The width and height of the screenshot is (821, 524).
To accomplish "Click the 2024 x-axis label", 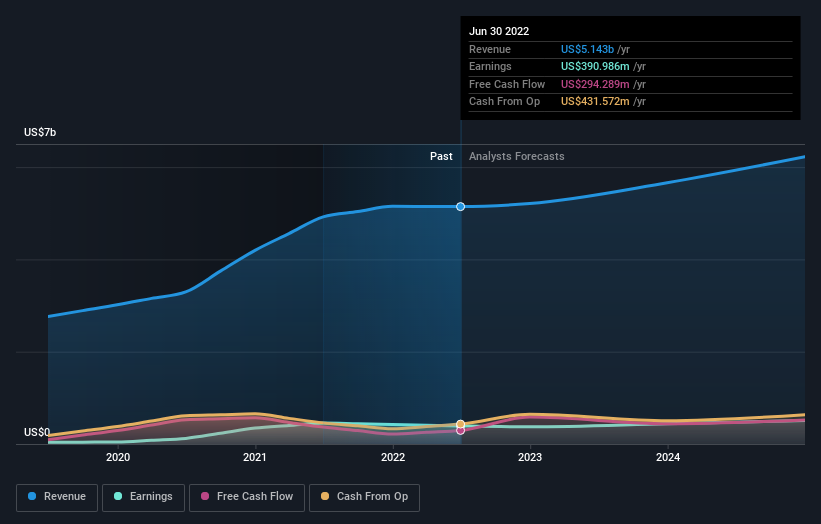I will click(x=668, y=457).
